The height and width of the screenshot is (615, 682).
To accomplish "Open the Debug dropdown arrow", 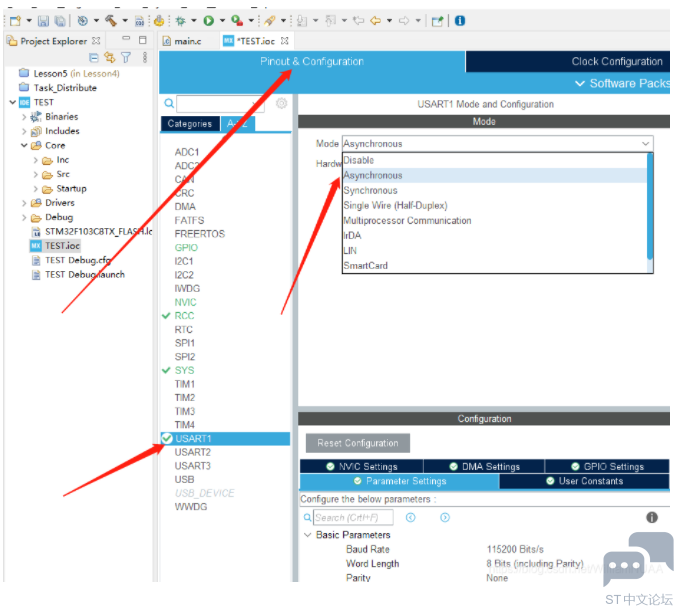I will tap(194, 20).
